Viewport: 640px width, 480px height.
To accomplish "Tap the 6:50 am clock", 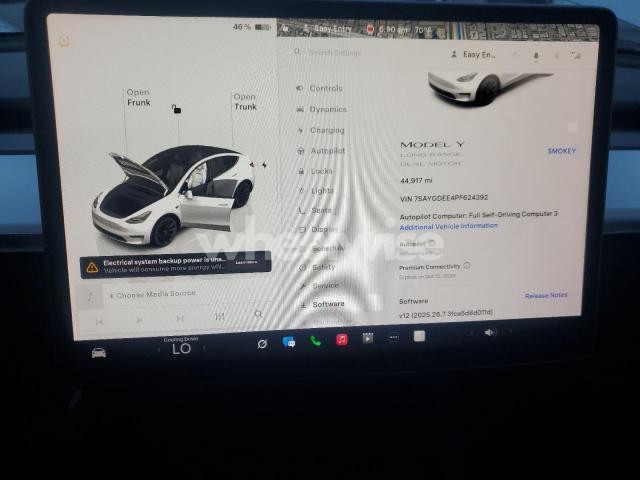I will (x=393, y=29).
